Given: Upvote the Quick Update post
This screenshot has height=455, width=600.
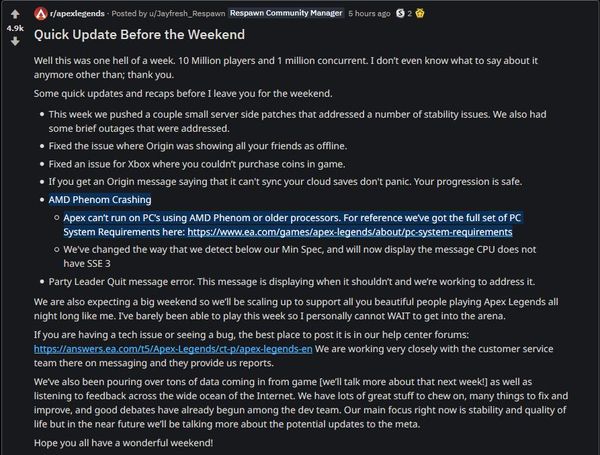Looking at the screenshot, I should pyautogui.click(x=15, y=15).
